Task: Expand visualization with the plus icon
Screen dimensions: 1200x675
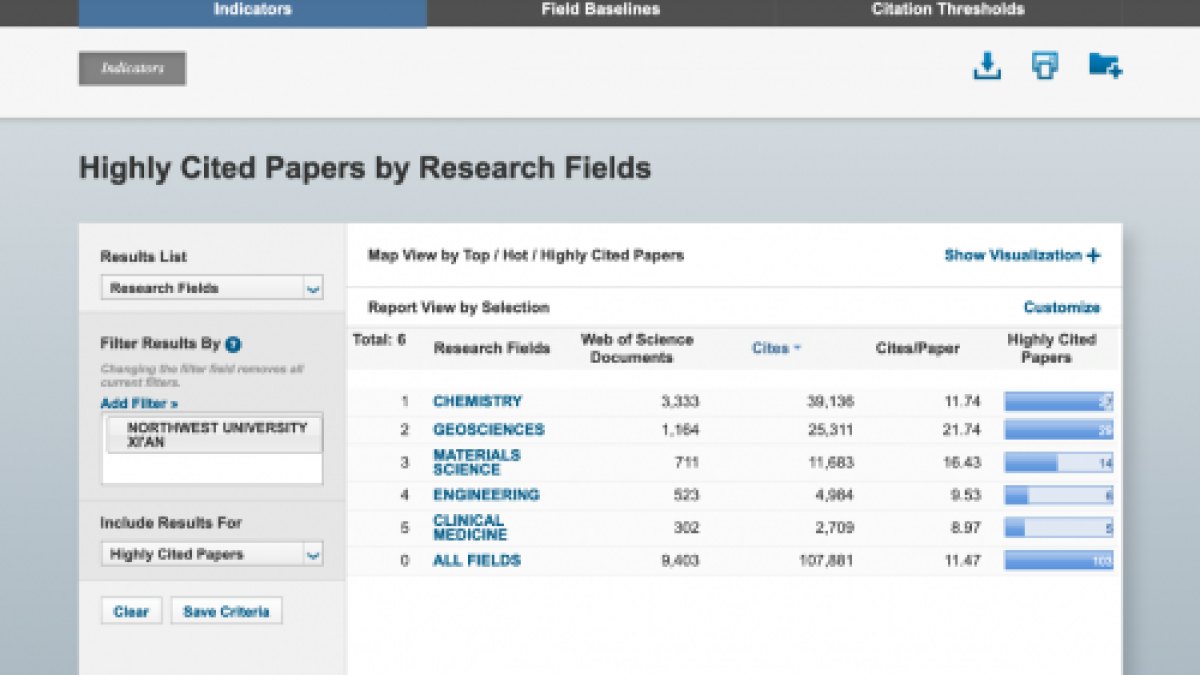Action: coord(1093,255)
